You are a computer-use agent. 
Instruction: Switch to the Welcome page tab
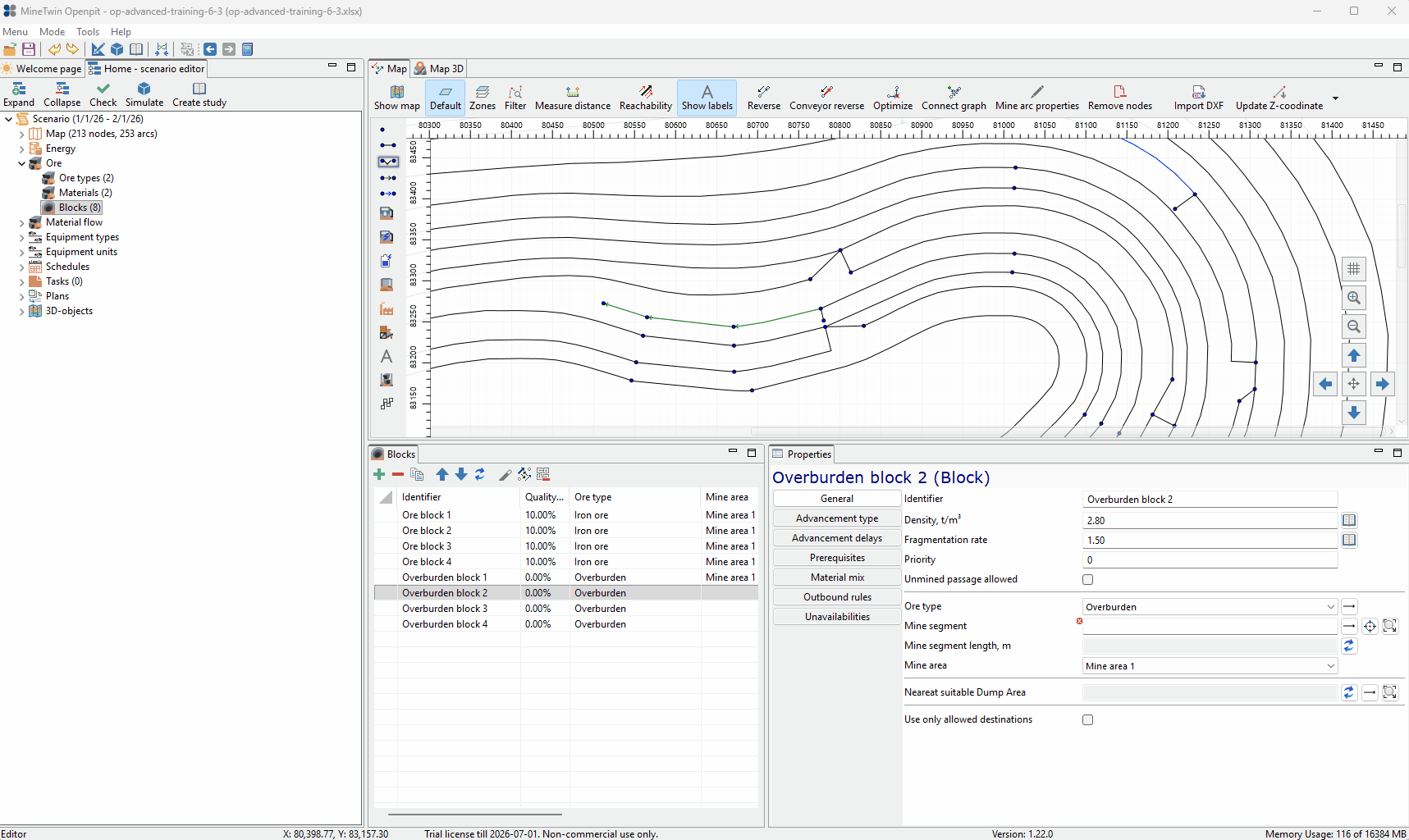click(42, 69)
